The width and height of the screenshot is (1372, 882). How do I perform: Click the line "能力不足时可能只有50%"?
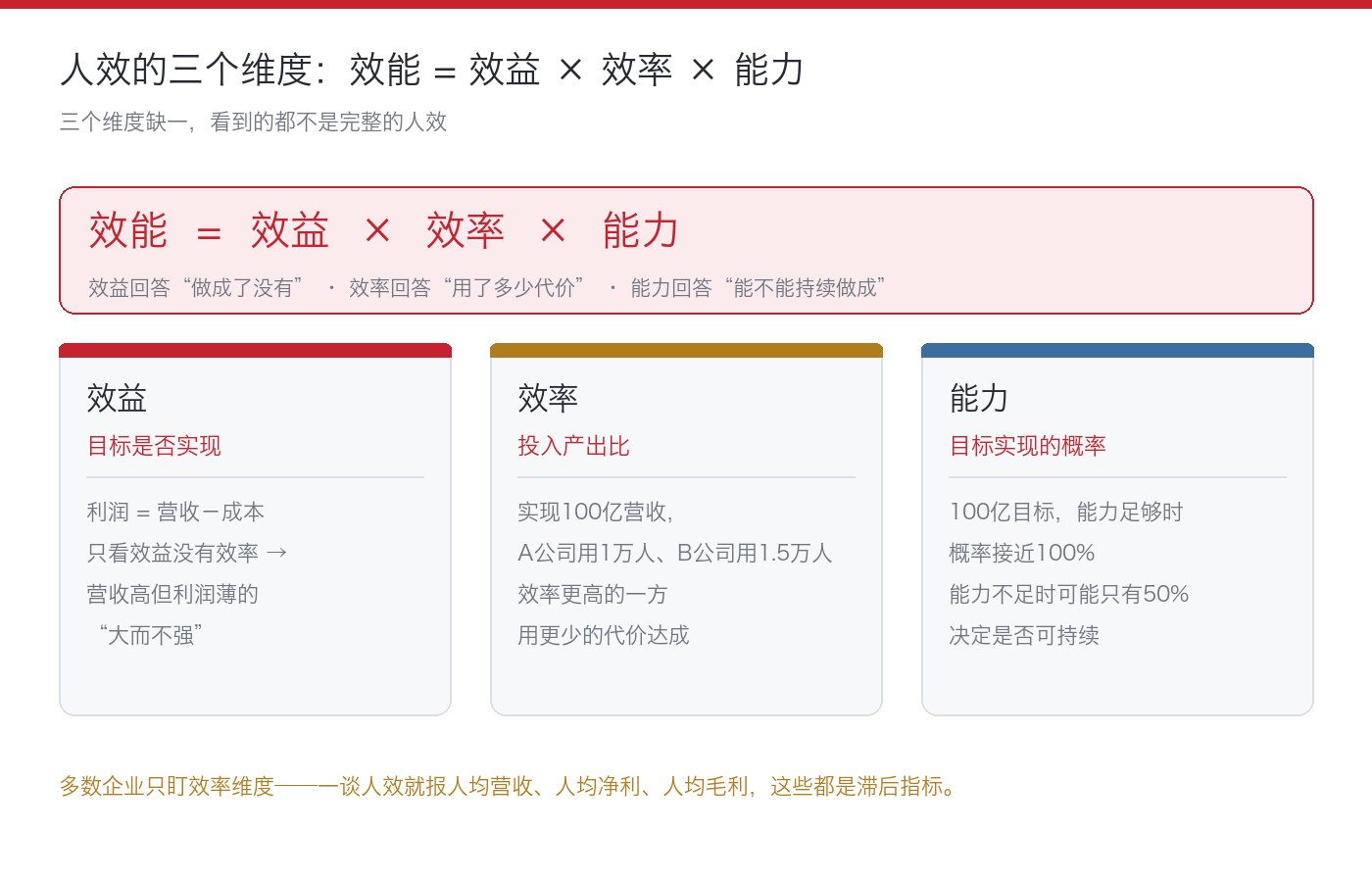[x=1069, y=594]
